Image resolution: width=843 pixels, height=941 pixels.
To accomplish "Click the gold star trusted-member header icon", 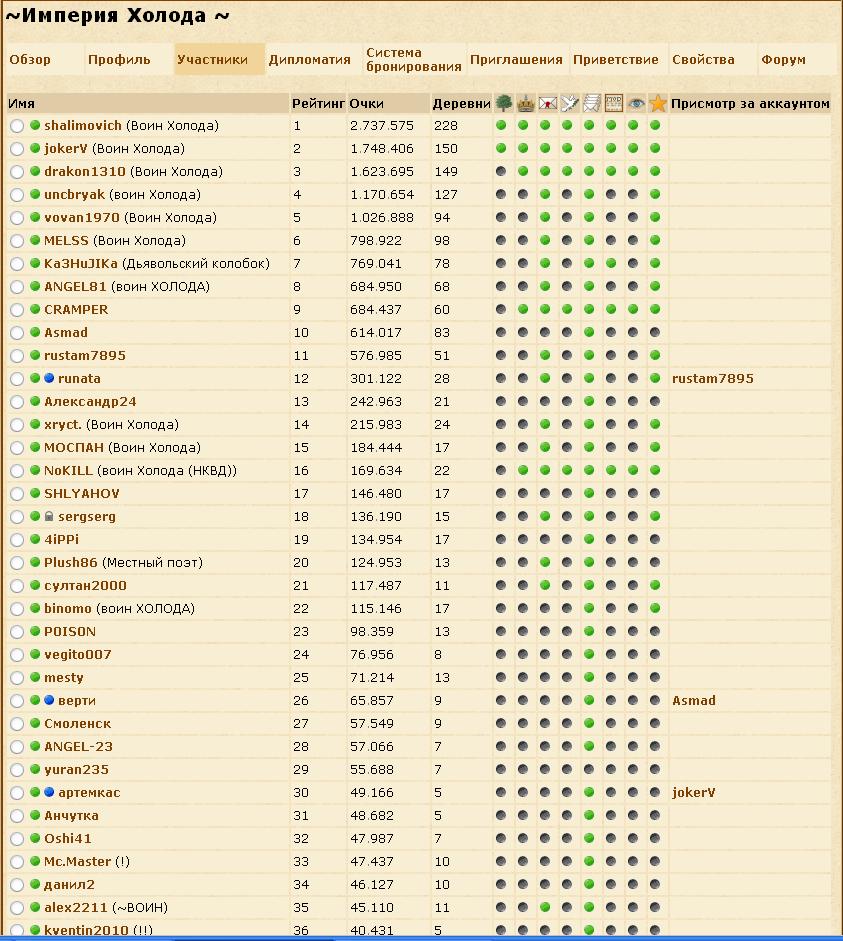I will [x=658, y=103].
